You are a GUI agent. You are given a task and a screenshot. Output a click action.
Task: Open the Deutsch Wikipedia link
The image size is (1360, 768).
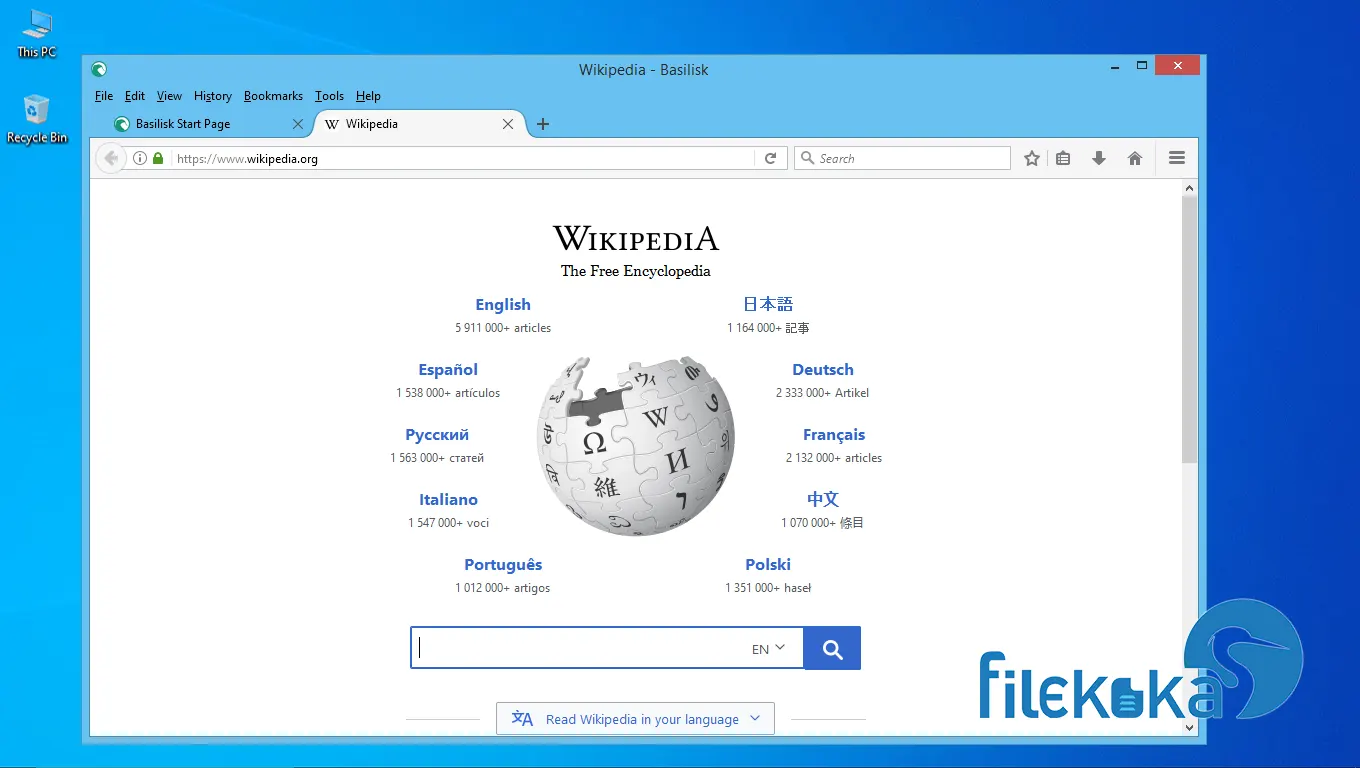pos(823,370)
